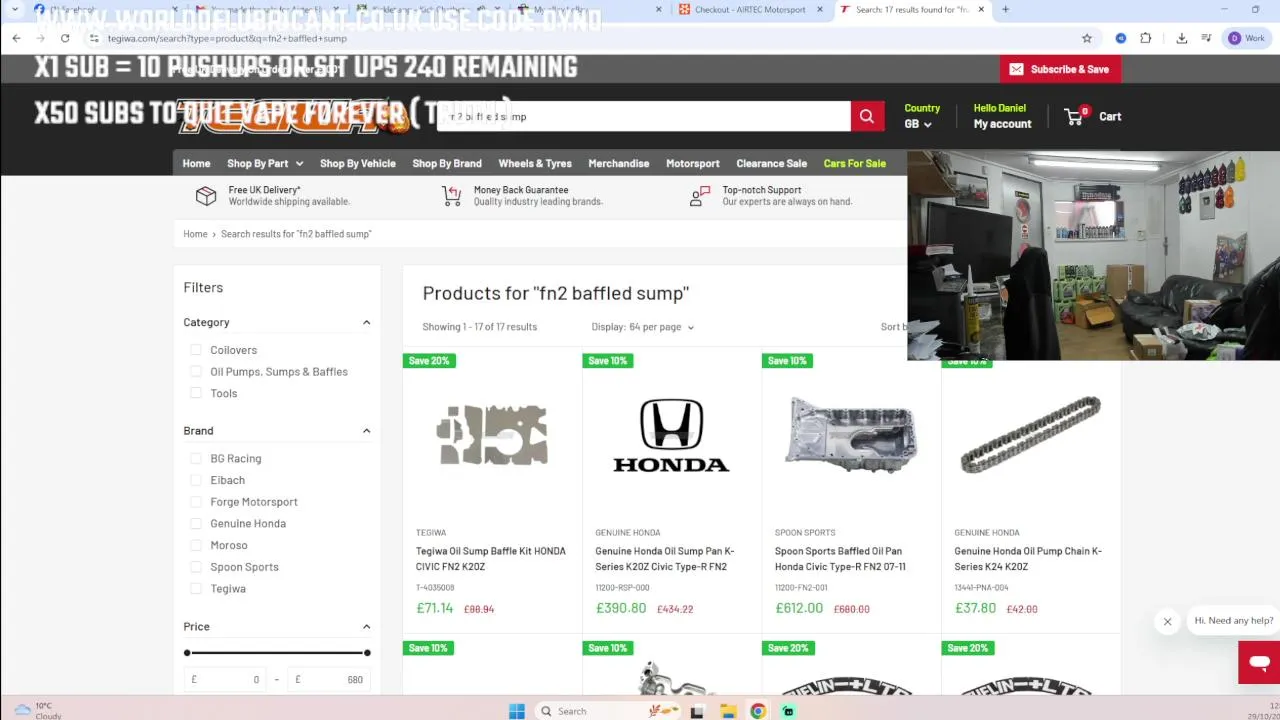Open the Clearance Sale menu item
This screenshot has width=1280, height=720.
[771, 163]
